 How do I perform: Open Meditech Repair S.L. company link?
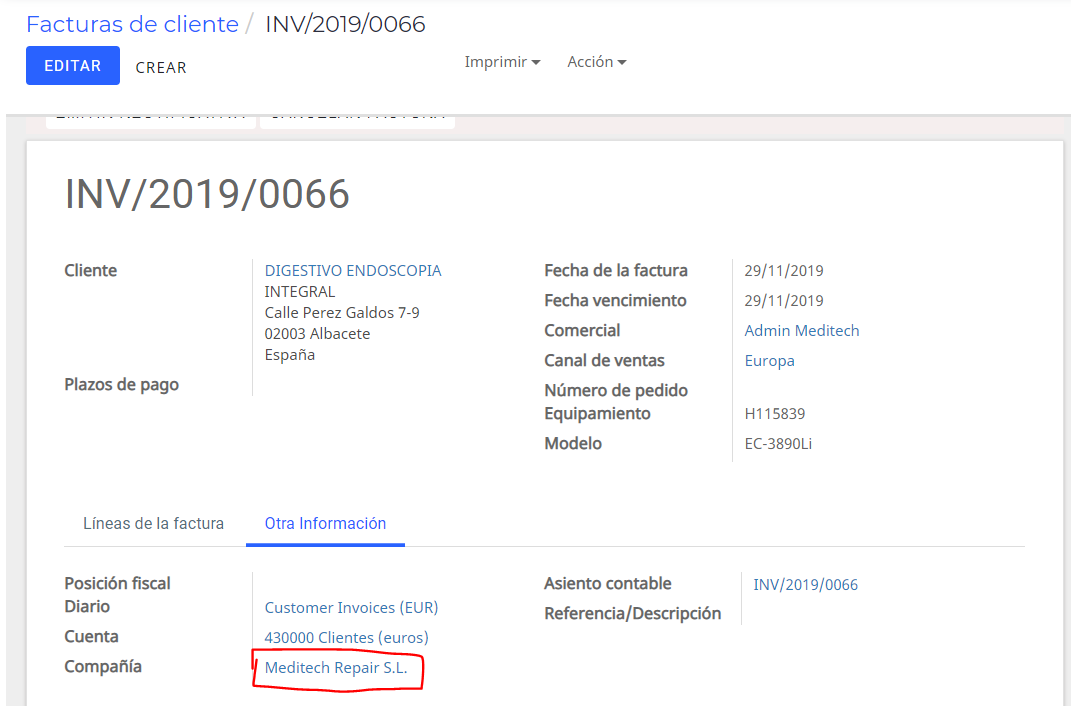point(335,668)
